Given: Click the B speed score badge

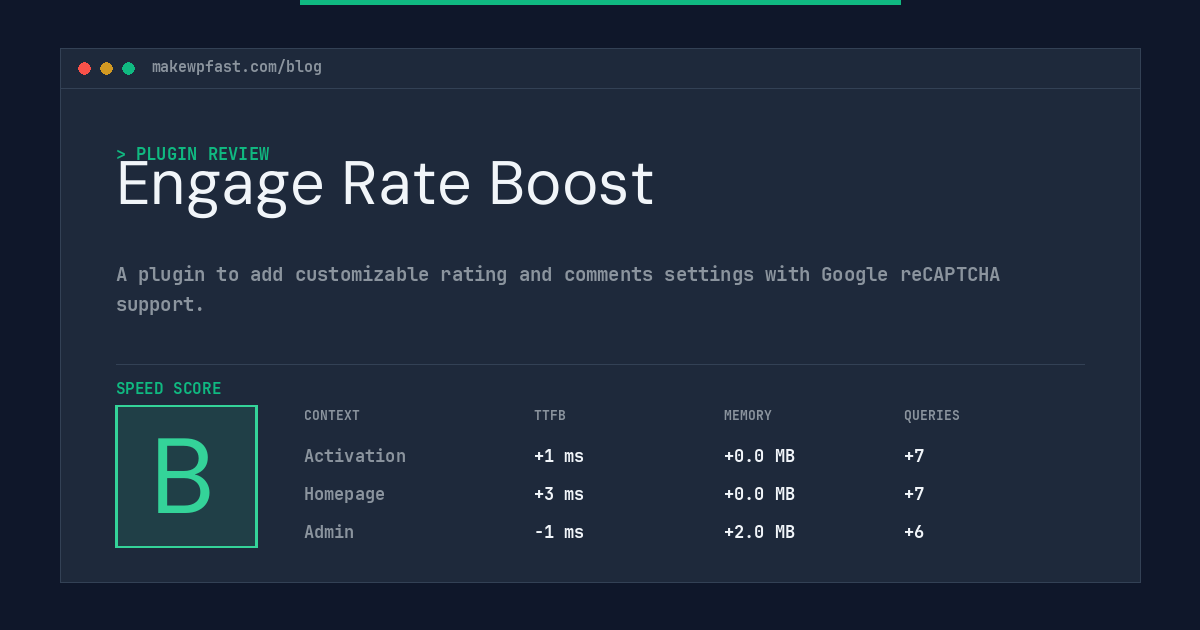Looking at the screenshot, I should tap(186, 476).
